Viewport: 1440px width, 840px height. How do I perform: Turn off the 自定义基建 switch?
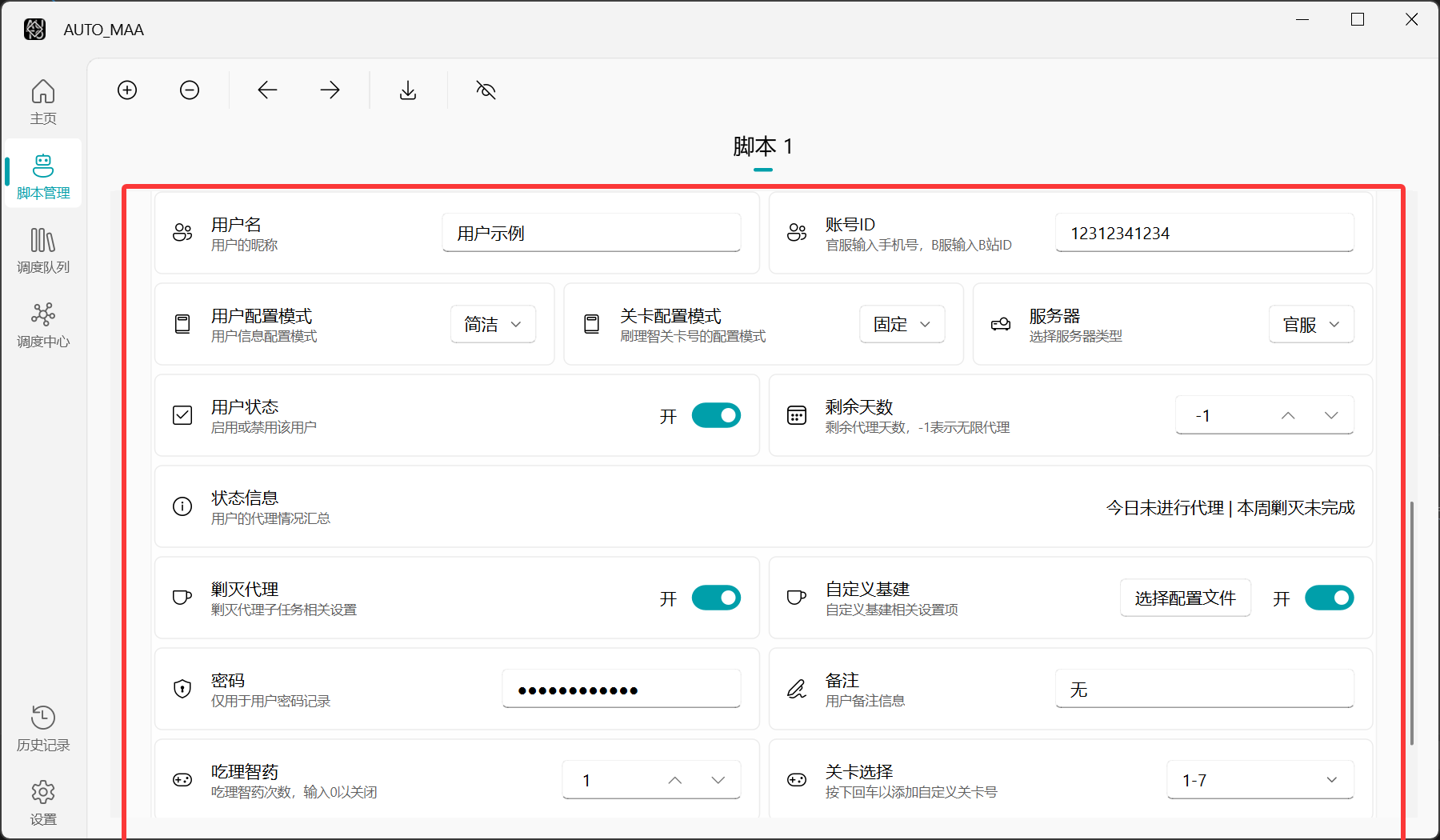(1329, 598)
